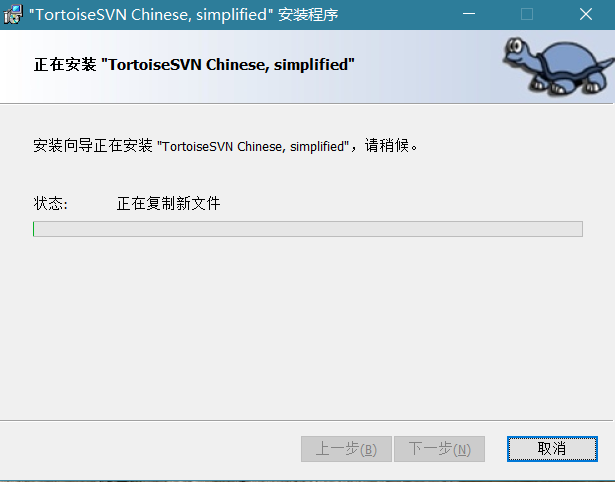Image resolution: width=615 pixels, height=482 pixels.
Task: Click the TortoiseSVN turtle mascot logo
Action: 558,66
